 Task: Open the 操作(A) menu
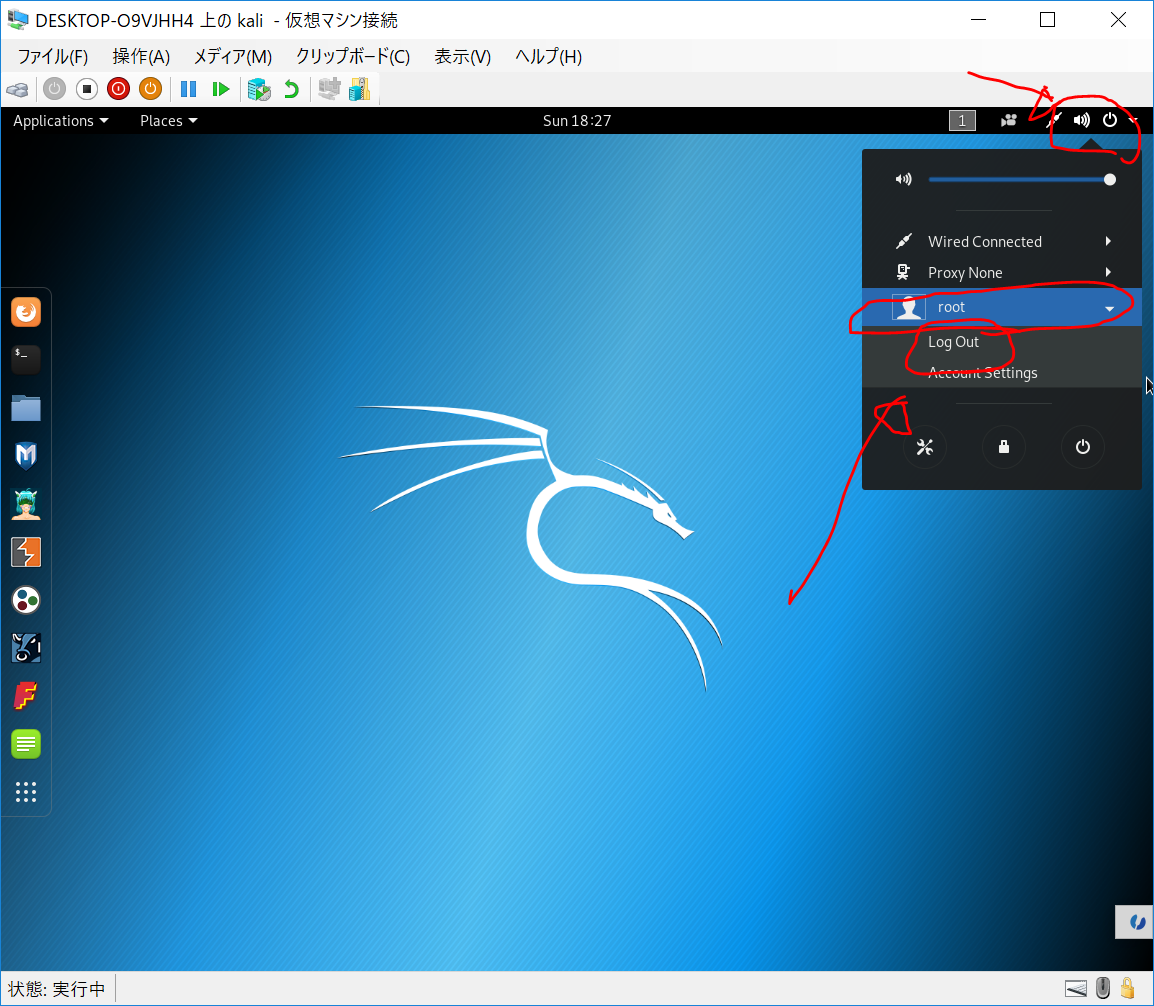pos(141,57)
